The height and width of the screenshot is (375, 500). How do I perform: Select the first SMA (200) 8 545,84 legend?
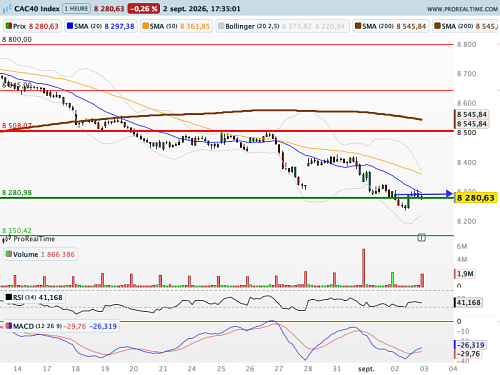[391, 26]
